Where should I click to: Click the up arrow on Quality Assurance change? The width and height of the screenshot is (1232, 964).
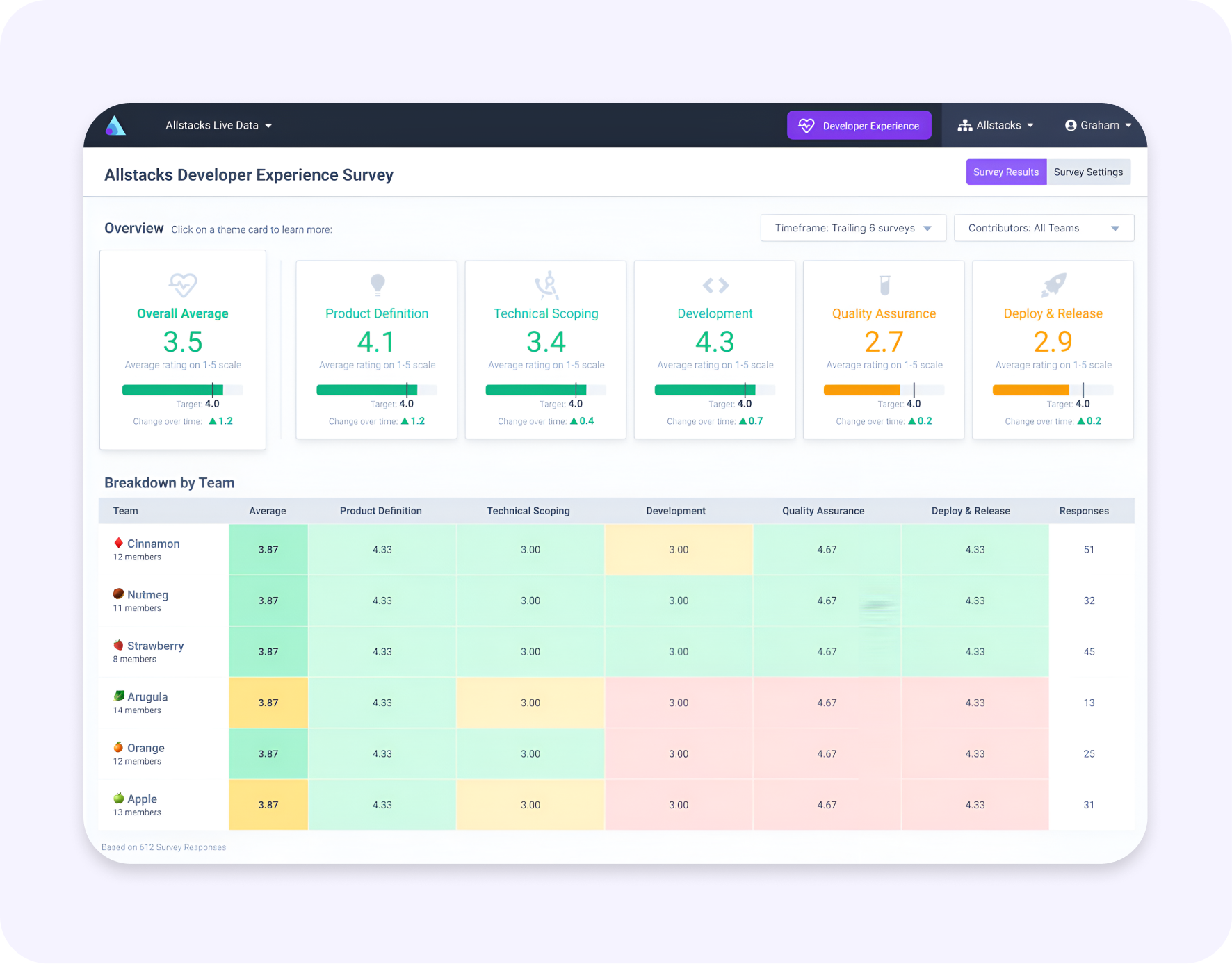coord(912,421)
